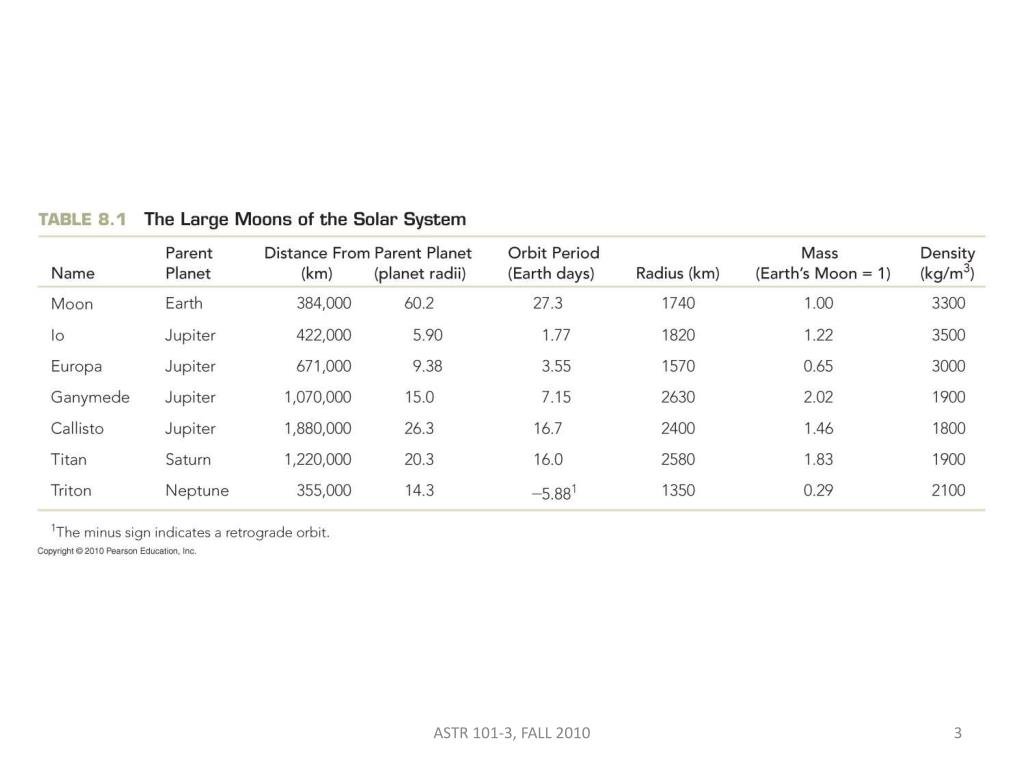The height and width of the screenshot is (768, 1024).
Task: Select the Radius (km) column header
Action: [x=678, y=274]
